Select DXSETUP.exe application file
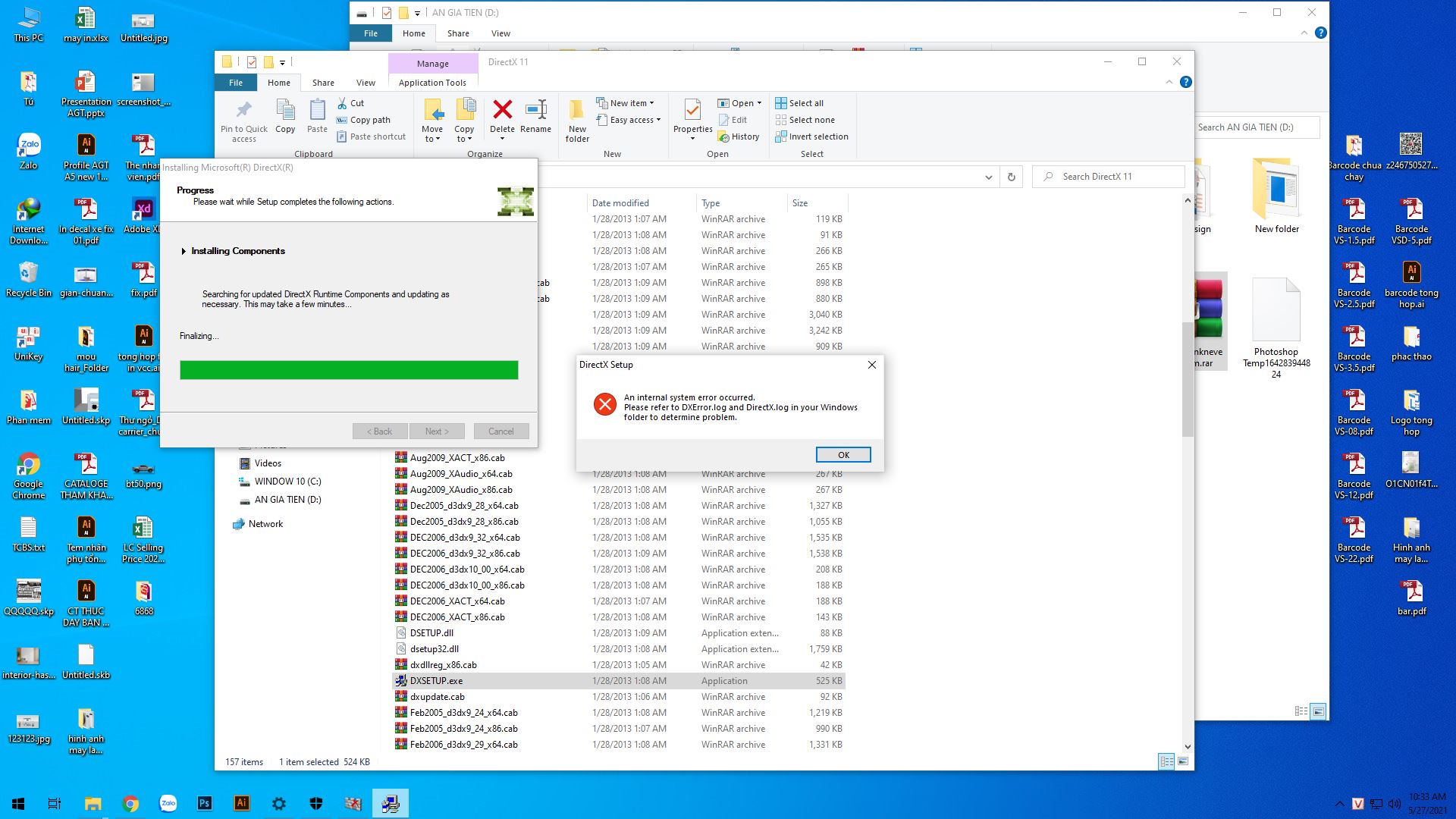The height and width of the screenshot is (819, 1456). pos(437,680)
